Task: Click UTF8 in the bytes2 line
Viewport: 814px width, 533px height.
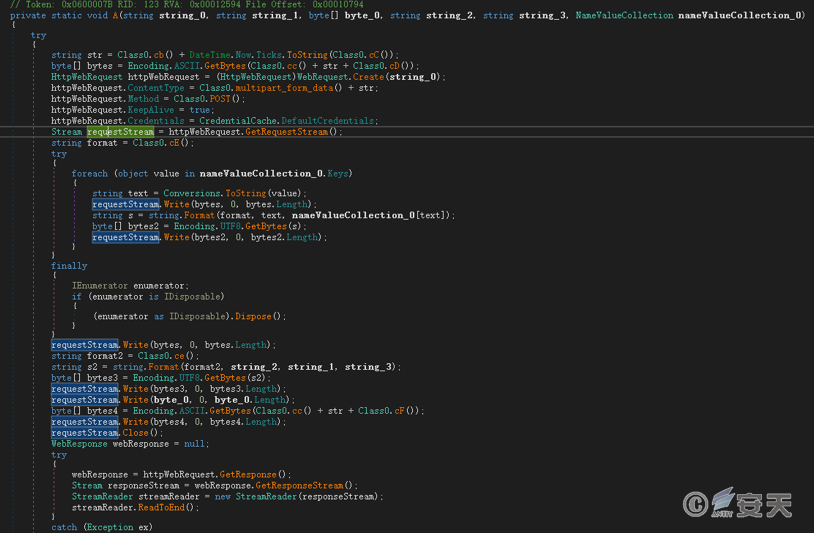Action: point(230,226)
